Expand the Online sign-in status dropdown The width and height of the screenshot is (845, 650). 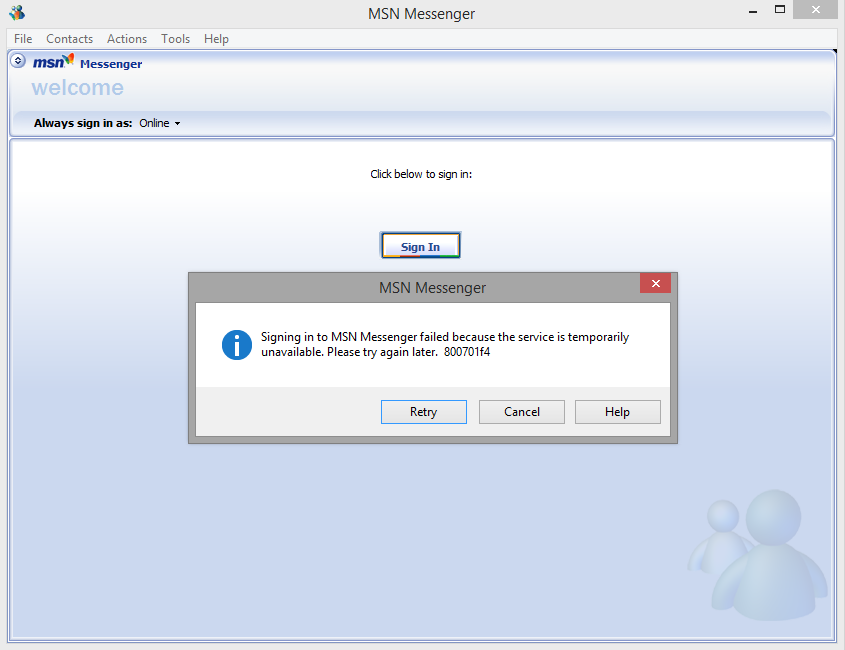160,123
